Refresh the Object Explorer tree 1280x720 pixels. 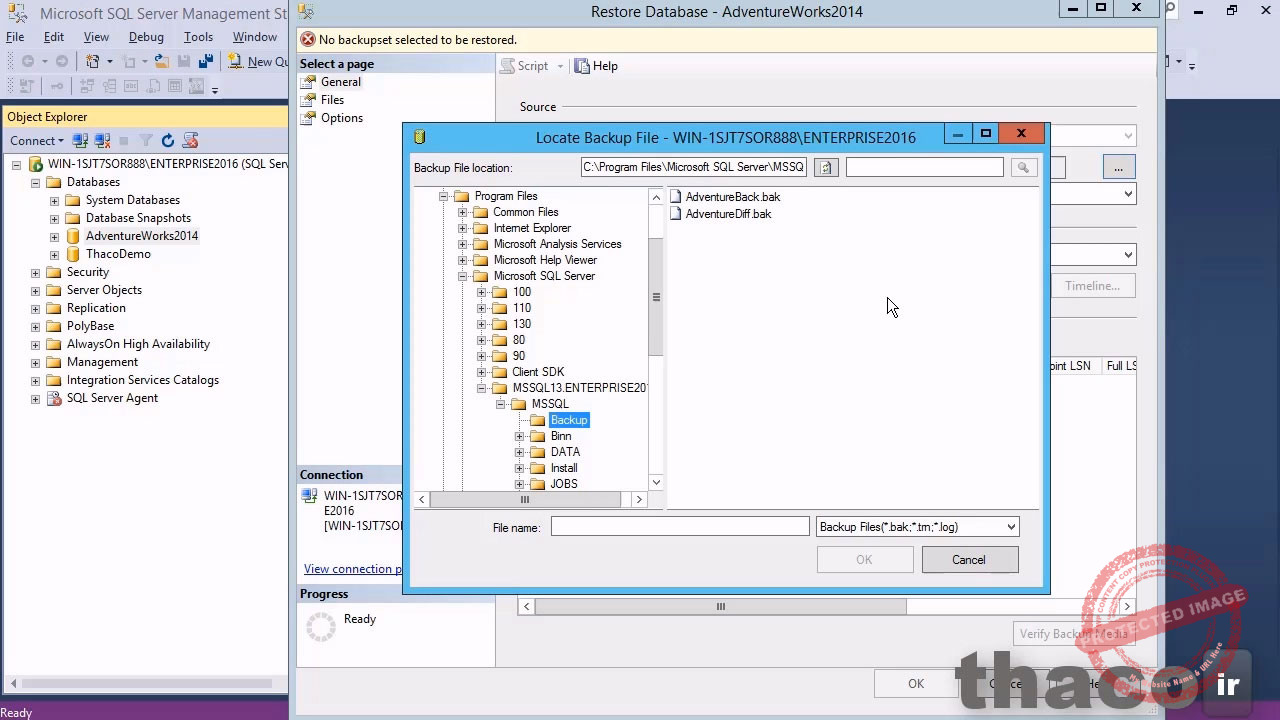click(167, 140)
